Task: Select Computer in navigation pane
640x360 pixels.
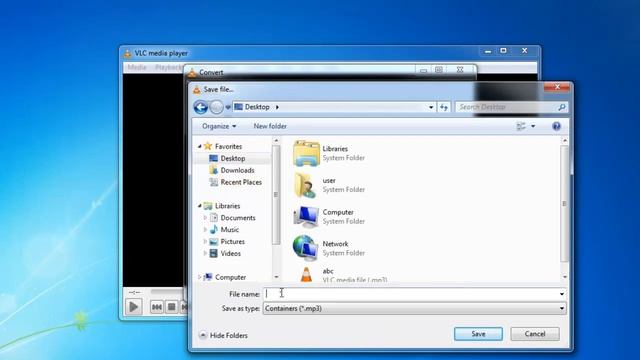Action: 230,277
